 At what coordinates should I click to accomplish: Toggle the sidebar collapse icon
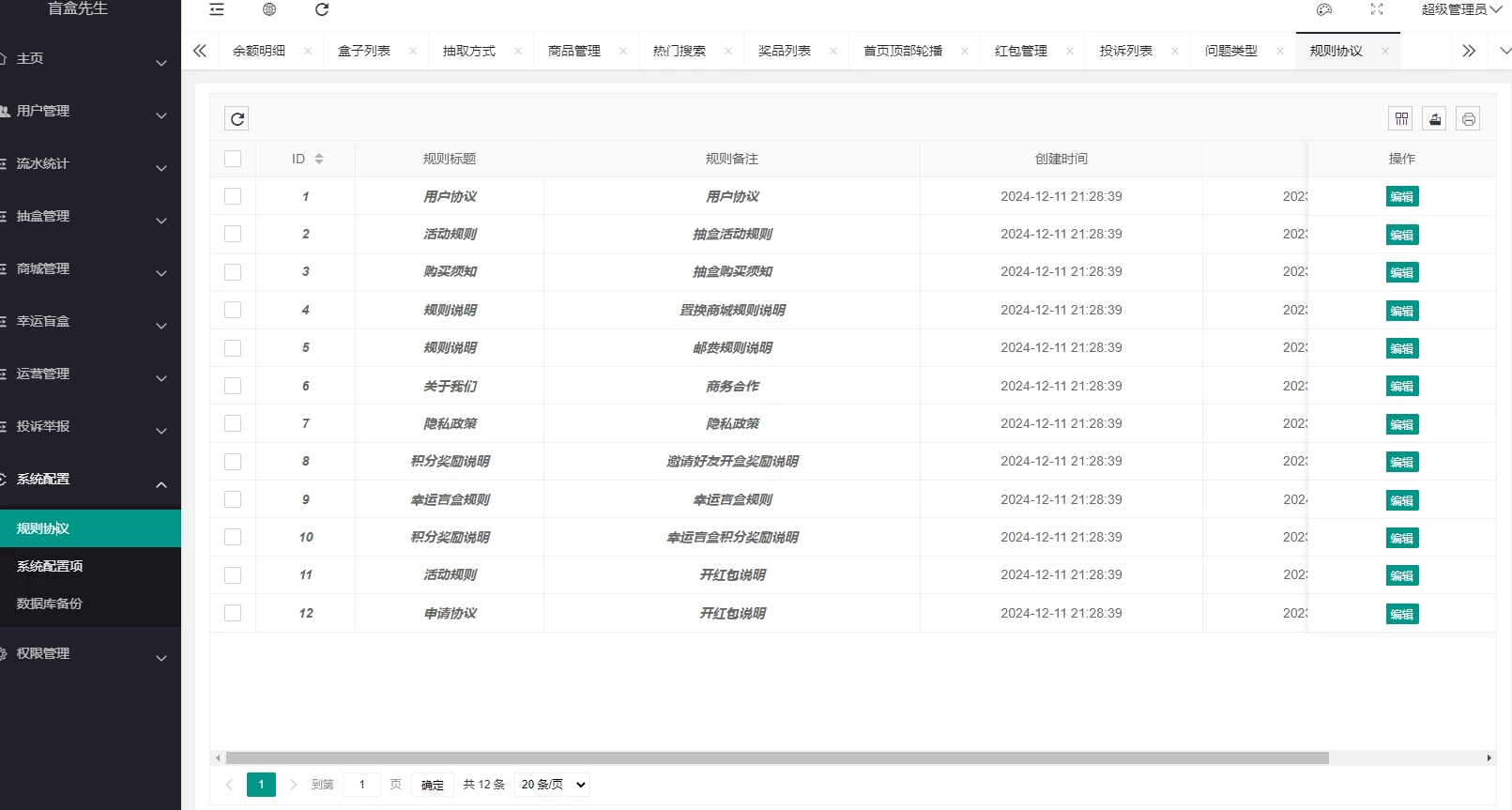(x=217, y=9)
